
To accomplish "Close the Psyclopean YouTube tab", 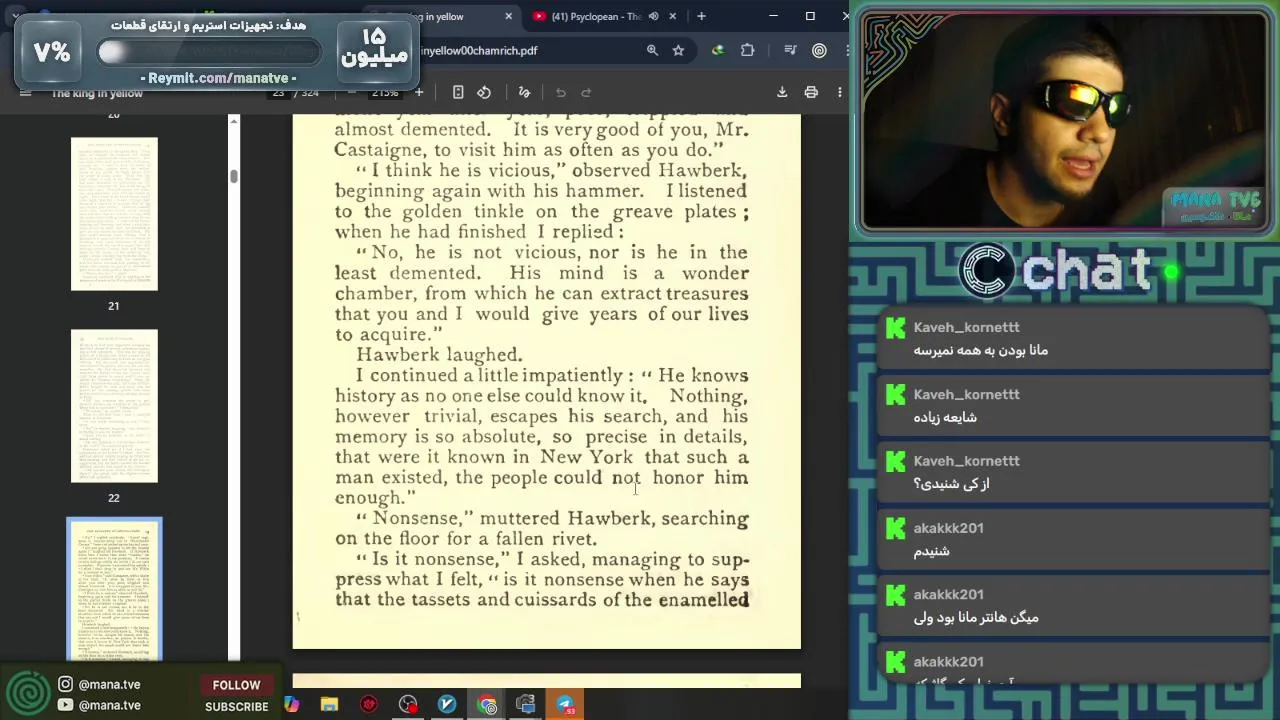I will (672, 16).
